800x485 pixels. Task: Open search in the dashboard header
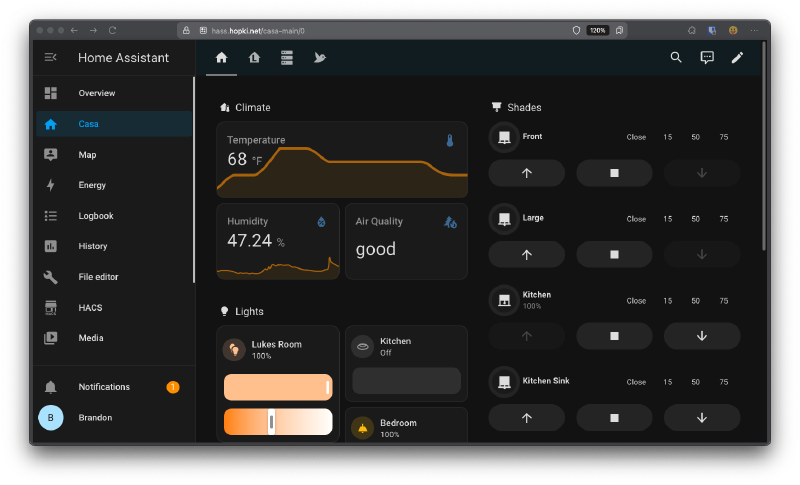(676, 58)
